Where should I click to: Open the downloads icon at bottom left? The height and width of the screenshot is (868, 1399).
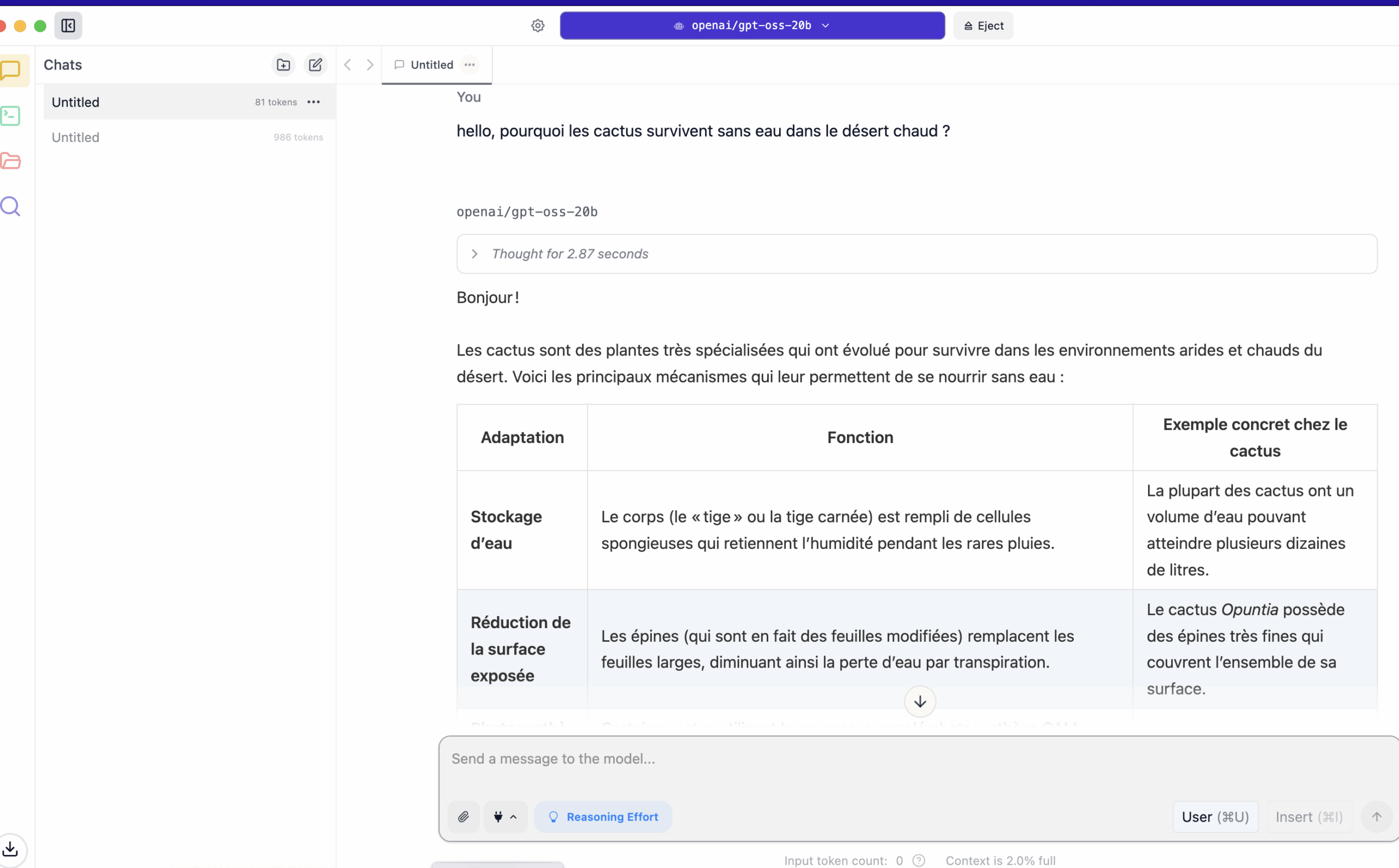coord(10,848)
